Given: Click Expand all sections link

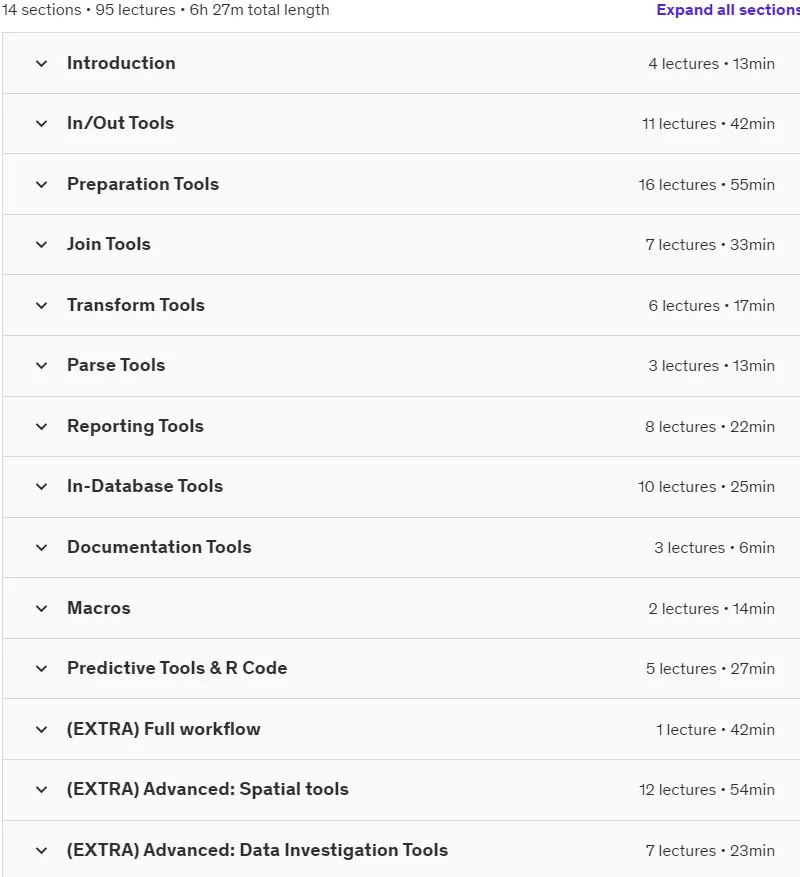Looking at the screenshot, I should click(728, 10).
